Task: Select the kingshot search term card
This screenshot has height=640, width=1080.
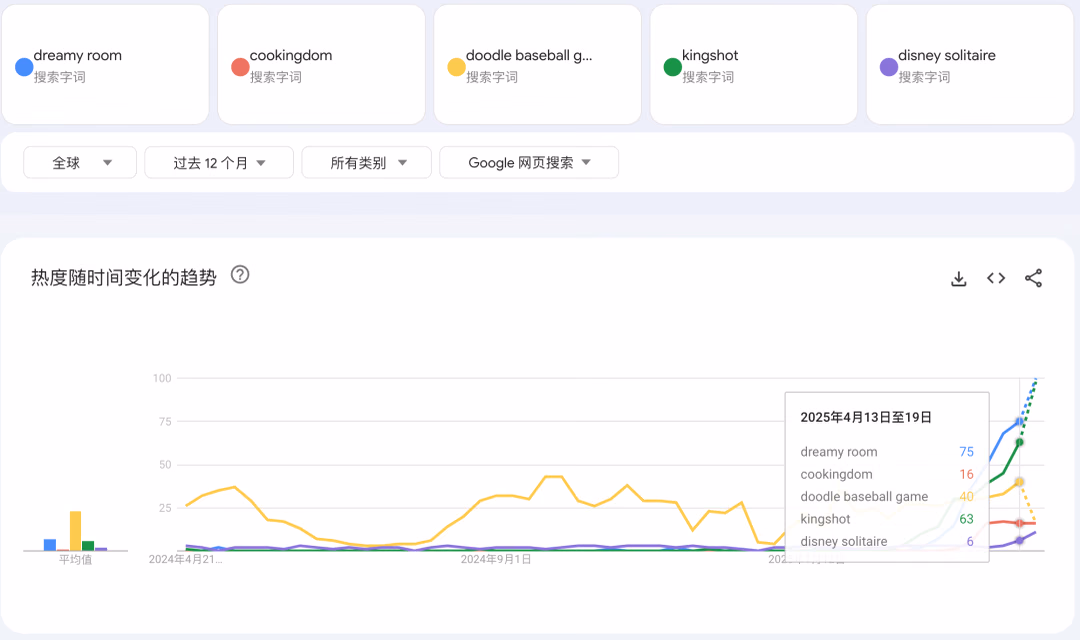Action: (754, 65)
